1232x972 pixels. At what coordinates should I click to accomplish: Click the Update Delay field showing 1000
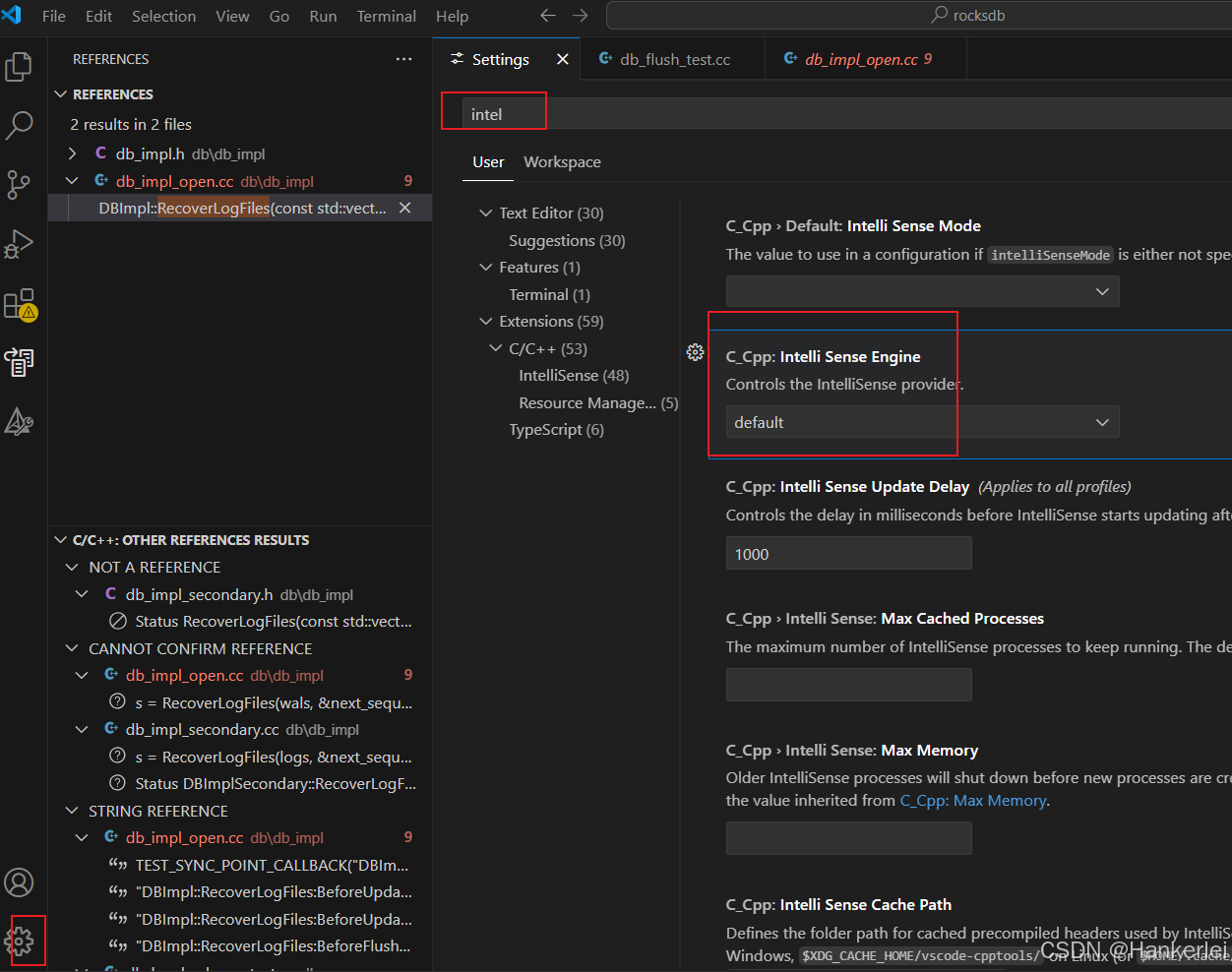click(848, 554)
